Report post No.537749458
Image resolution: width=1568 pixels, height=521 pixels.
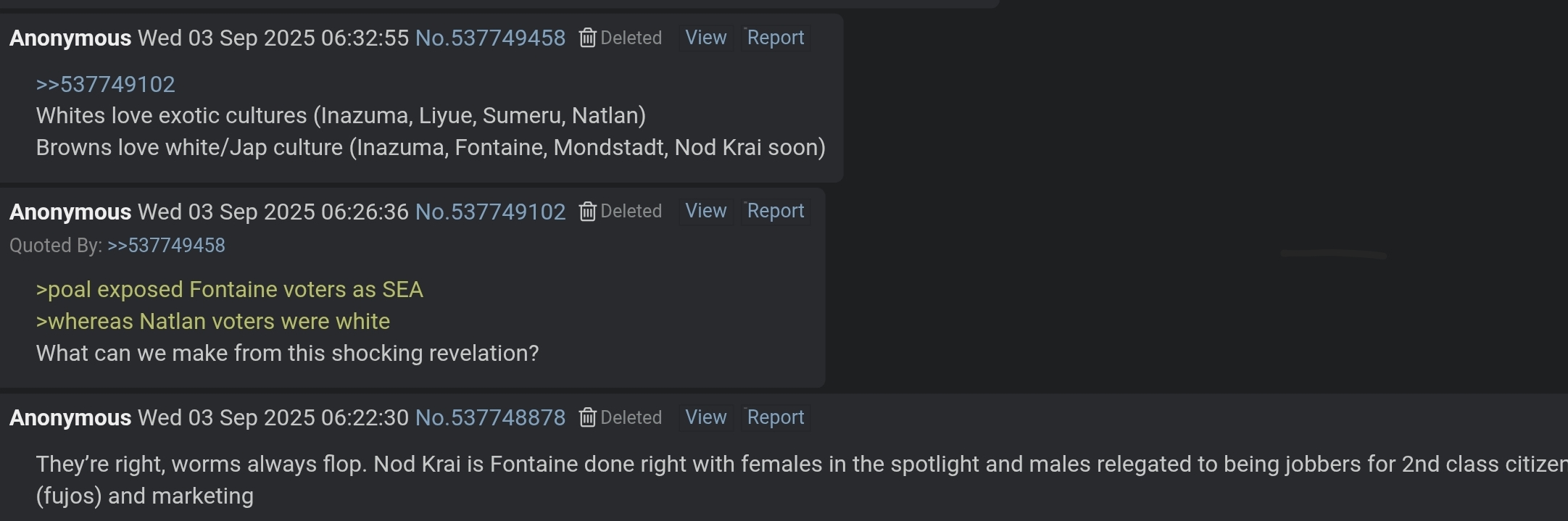[x=775, y=38]
